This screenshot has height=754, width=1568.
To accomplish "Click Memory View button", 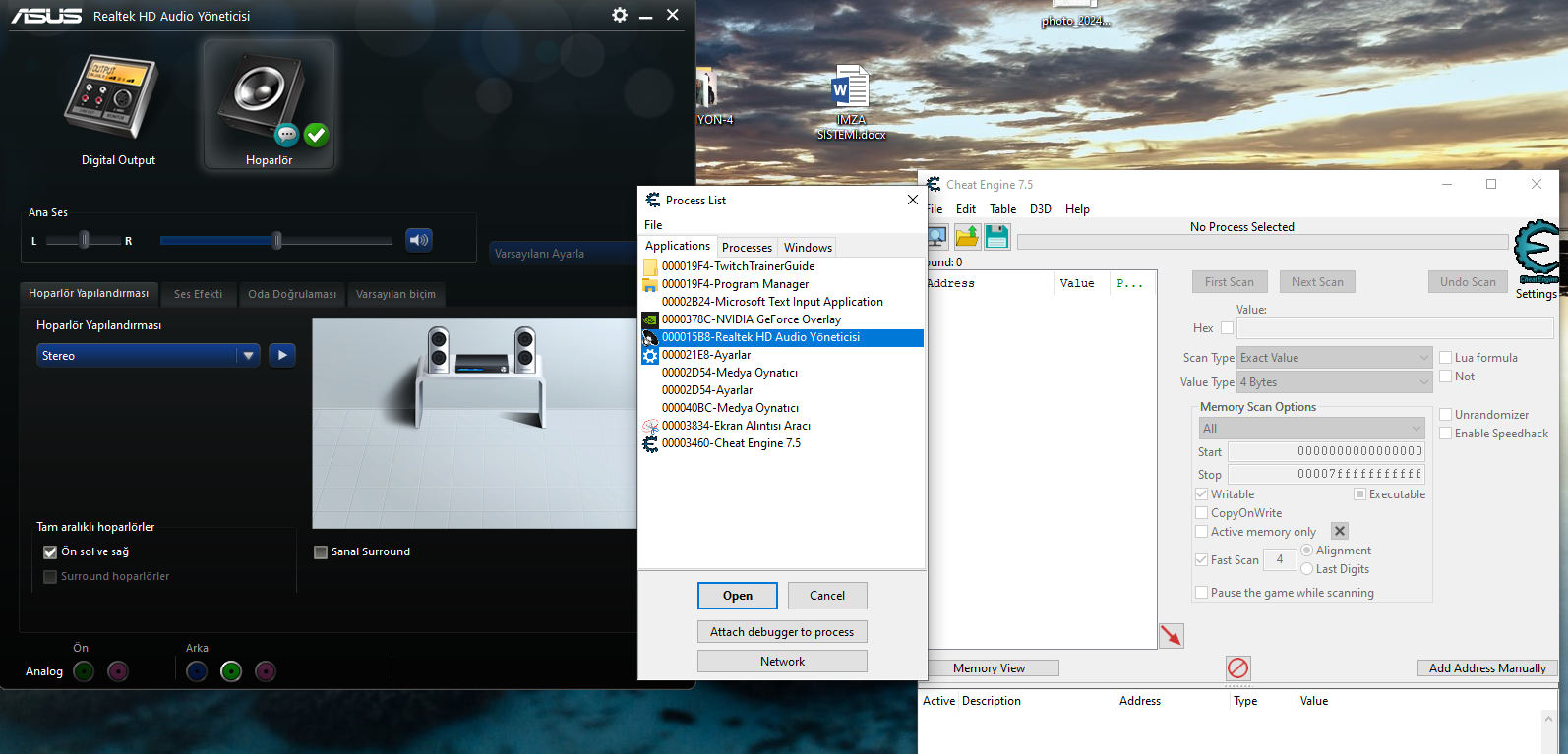I will [x=989, y=668].
